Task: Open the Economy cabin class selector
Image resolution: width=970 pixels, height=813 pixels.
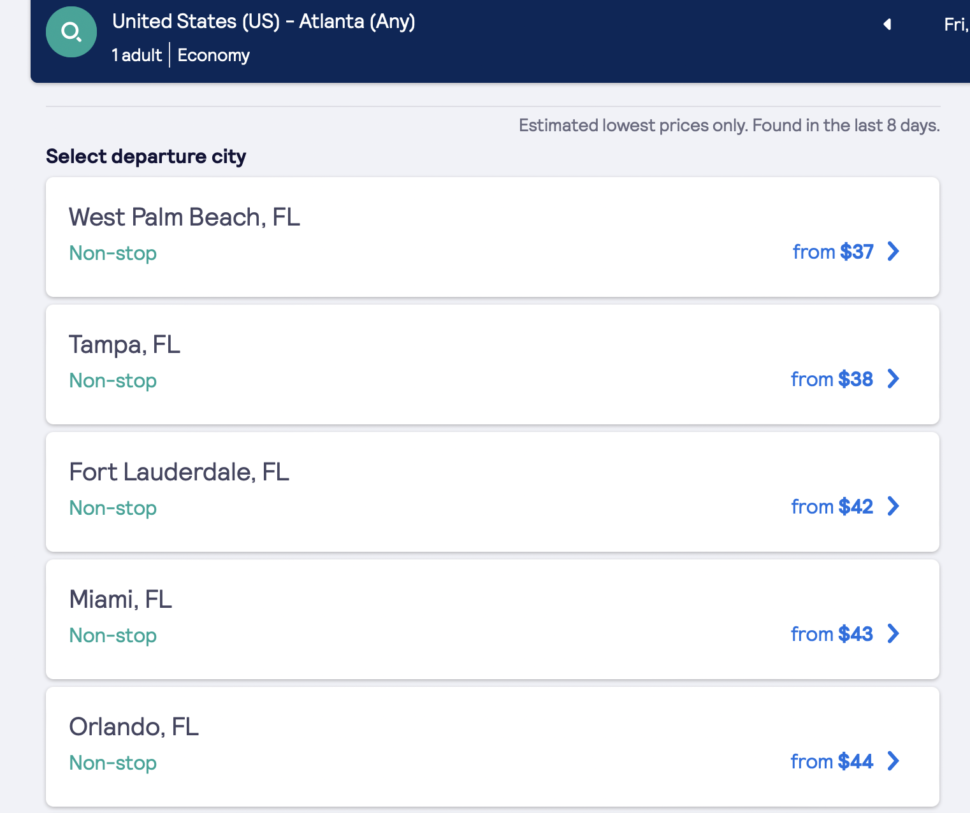Action: click(x=213, y=55)
